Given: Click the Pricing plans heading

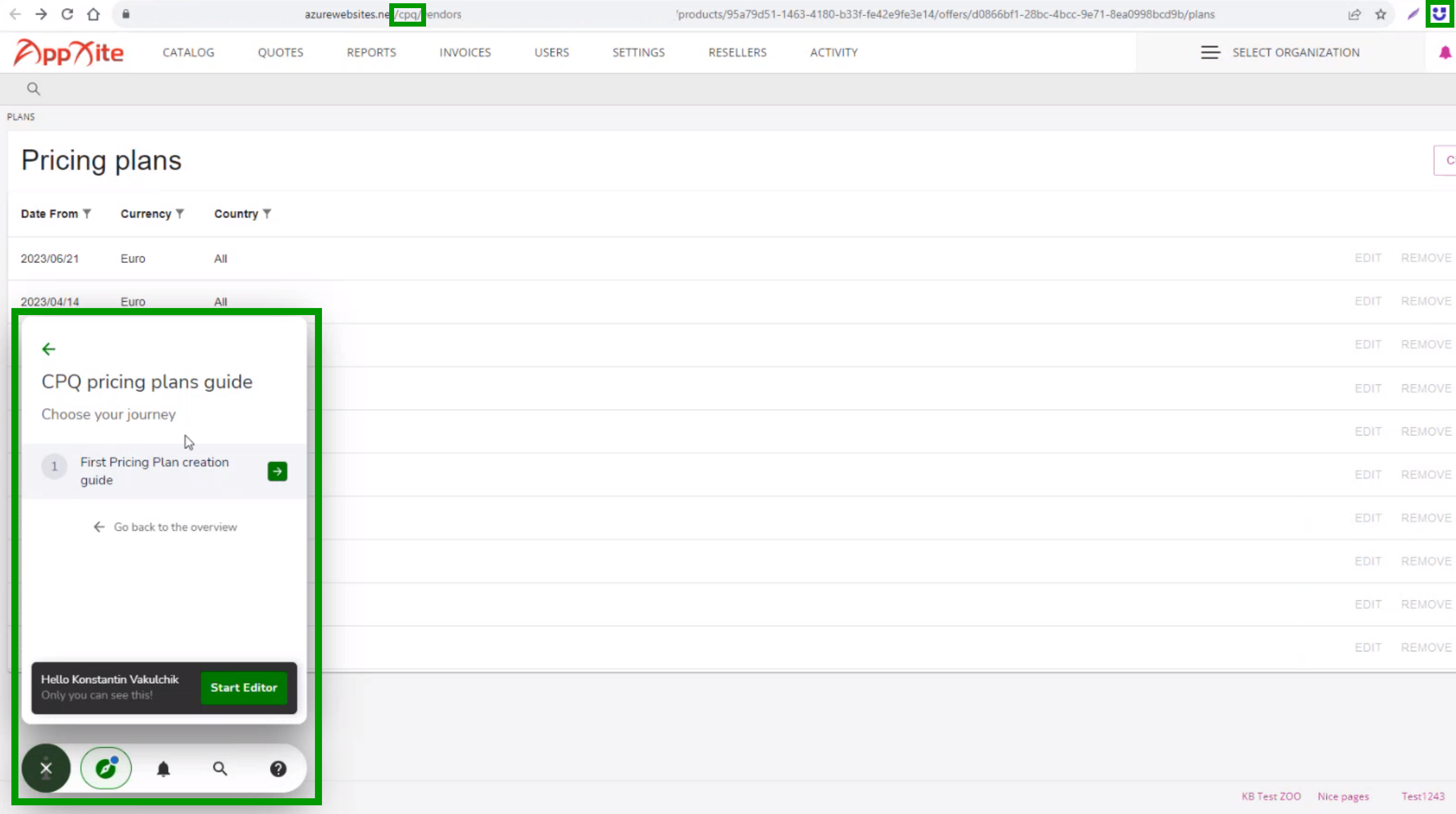Looking at the screenshot, I should (x=101, y=161).
